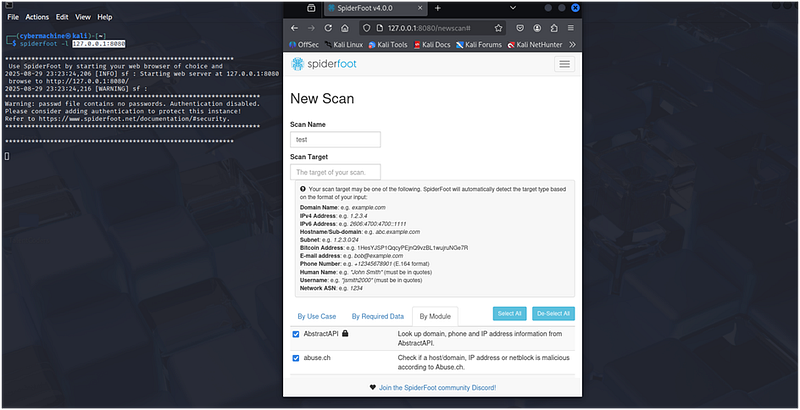Open the terminal Help menu

click(x=105, y=17)
